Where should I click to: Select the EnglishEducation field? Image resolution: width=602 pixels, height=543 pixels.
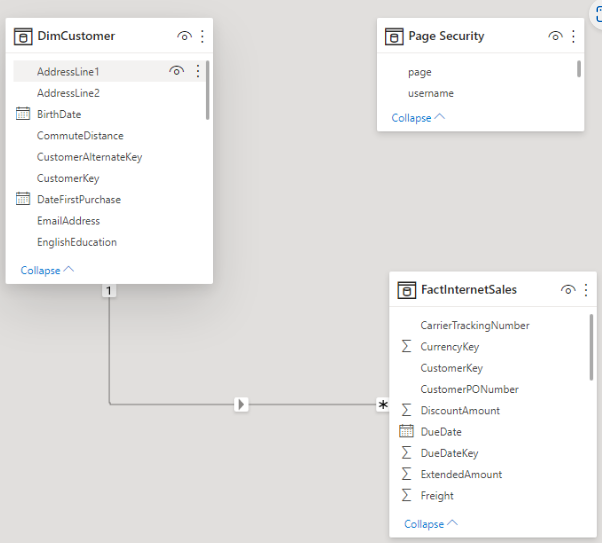click(76, 242)
